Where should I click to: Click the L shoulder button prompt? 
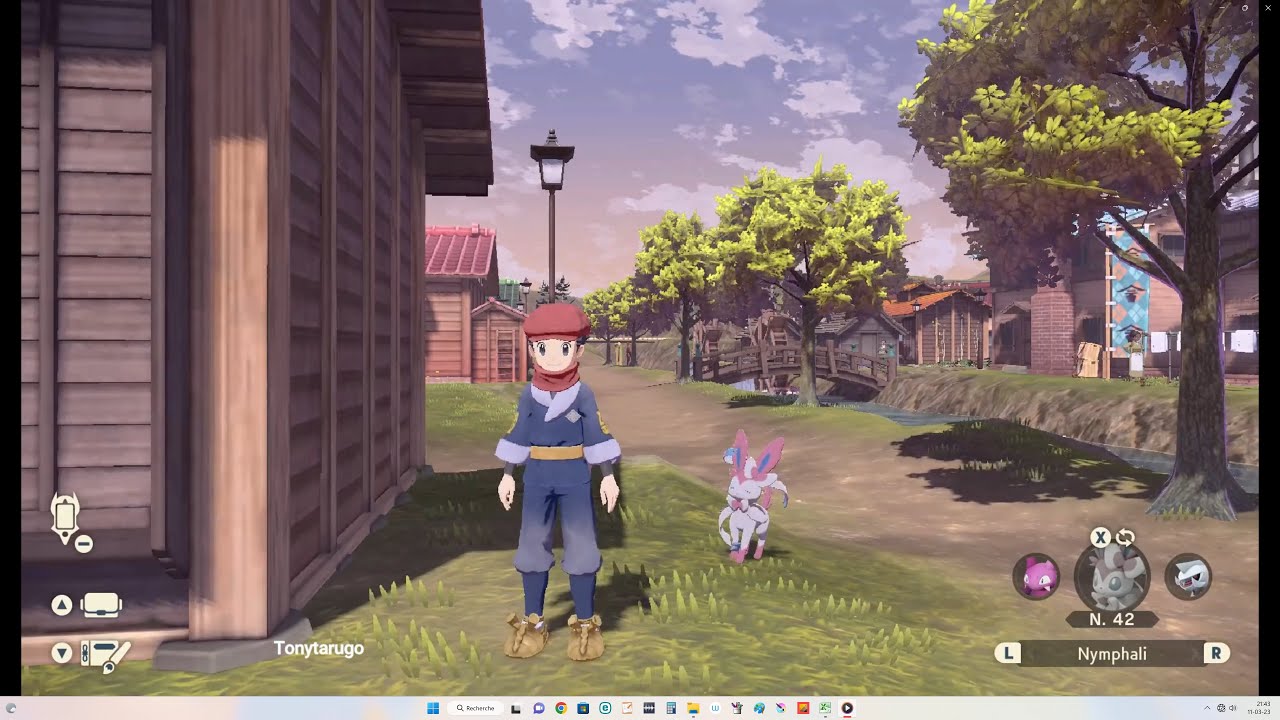[1008, 653]
